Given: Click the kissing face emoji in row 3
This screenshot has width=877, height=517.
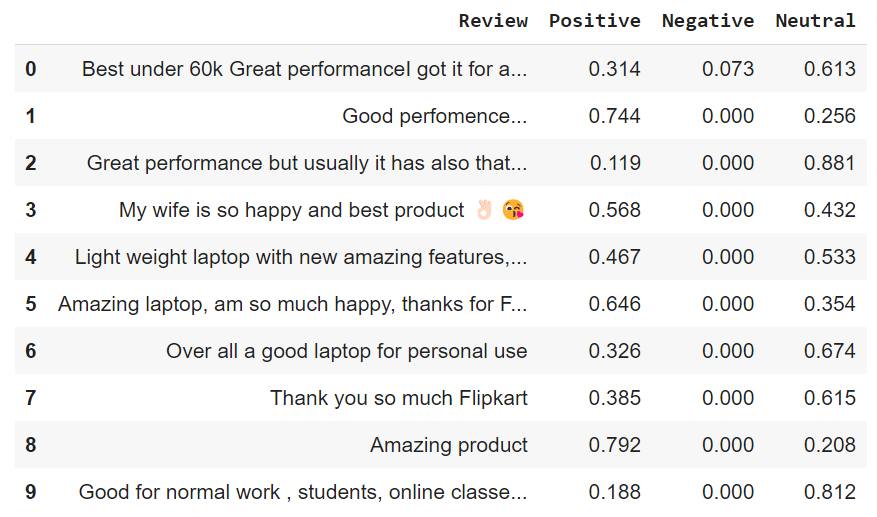Looking at the screenshot, I should click(513, 210).
